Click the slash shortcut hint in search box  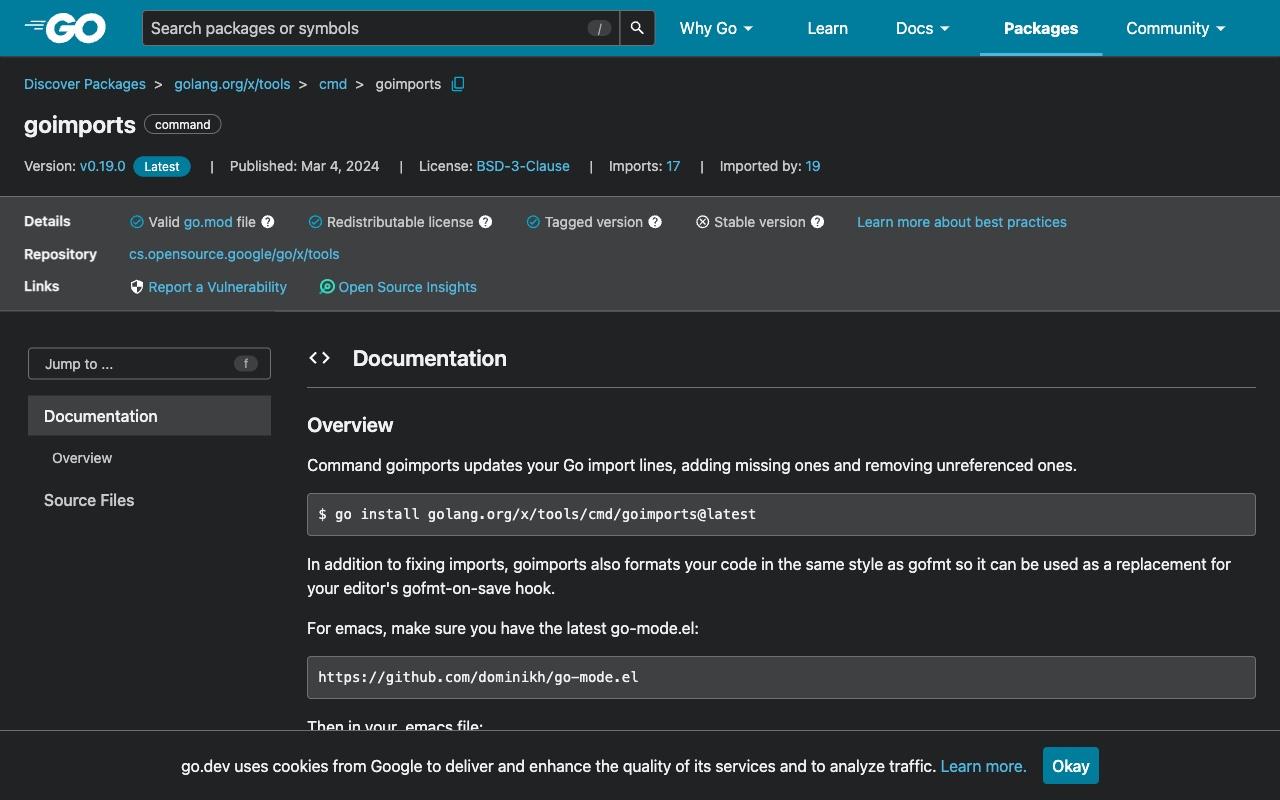[599, 29]
